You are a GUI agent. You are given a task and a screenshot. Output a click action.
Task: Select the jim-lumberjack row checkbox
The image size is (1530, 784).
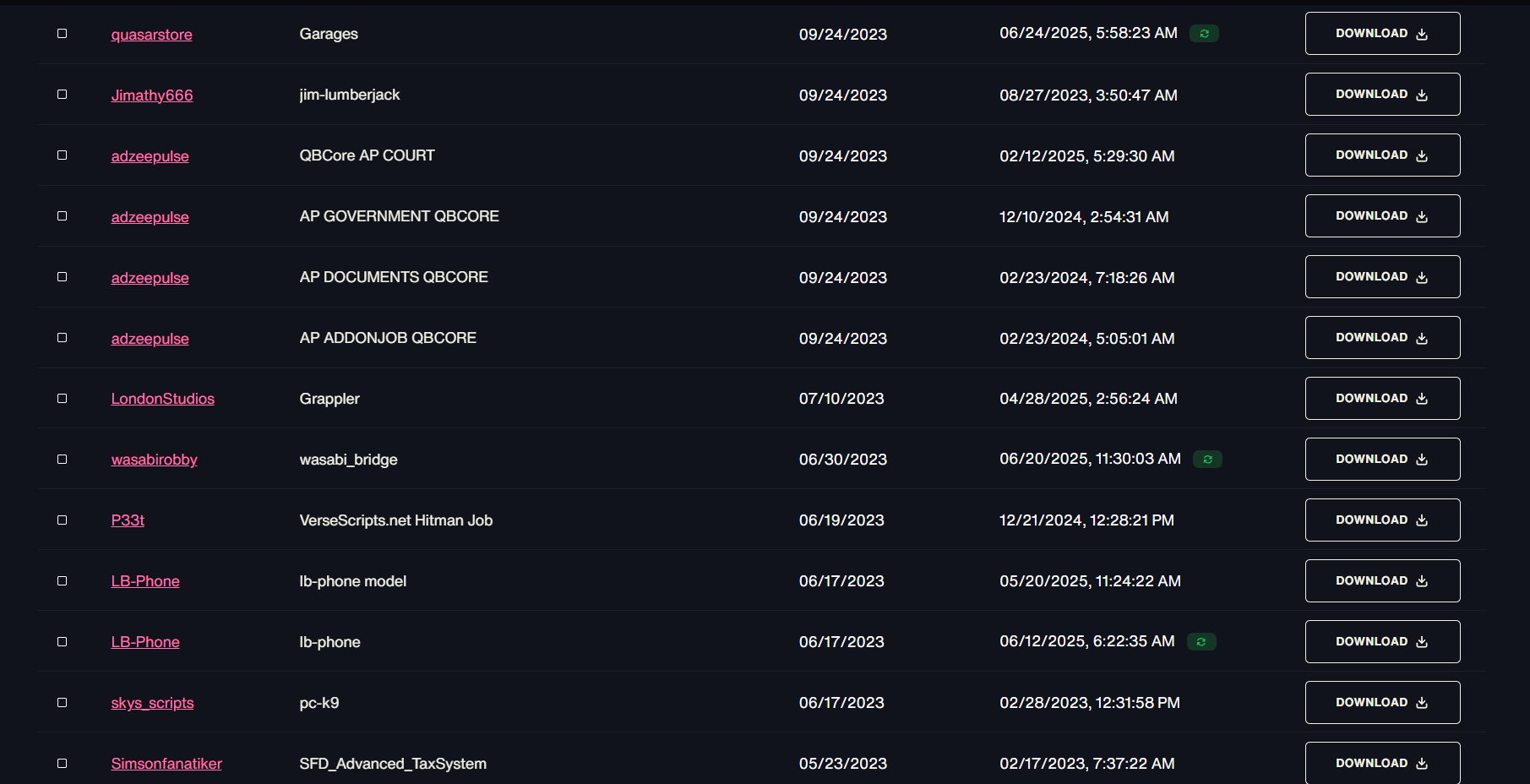(x=62, y=95)
